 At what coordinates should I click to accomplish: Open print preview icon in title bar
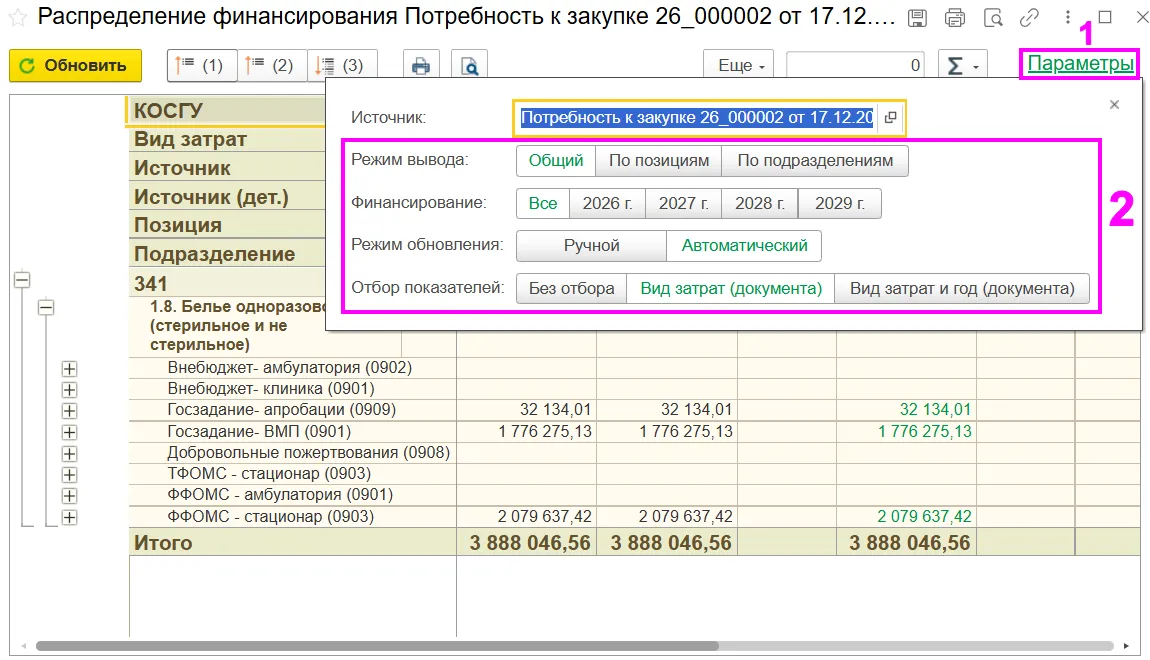pyautogui.click(x=992, y=18)
